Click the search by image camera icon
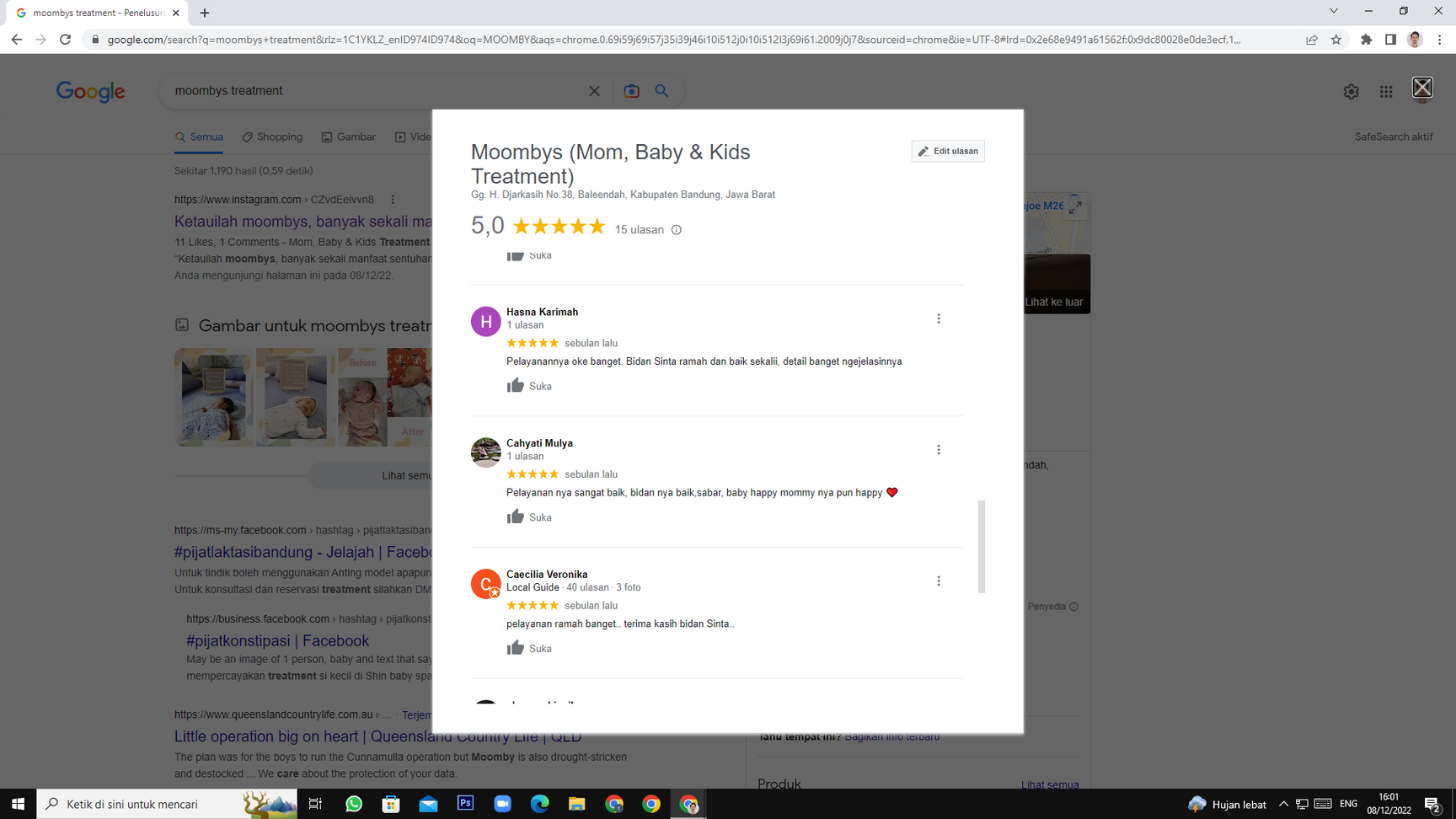 point(631,91)
